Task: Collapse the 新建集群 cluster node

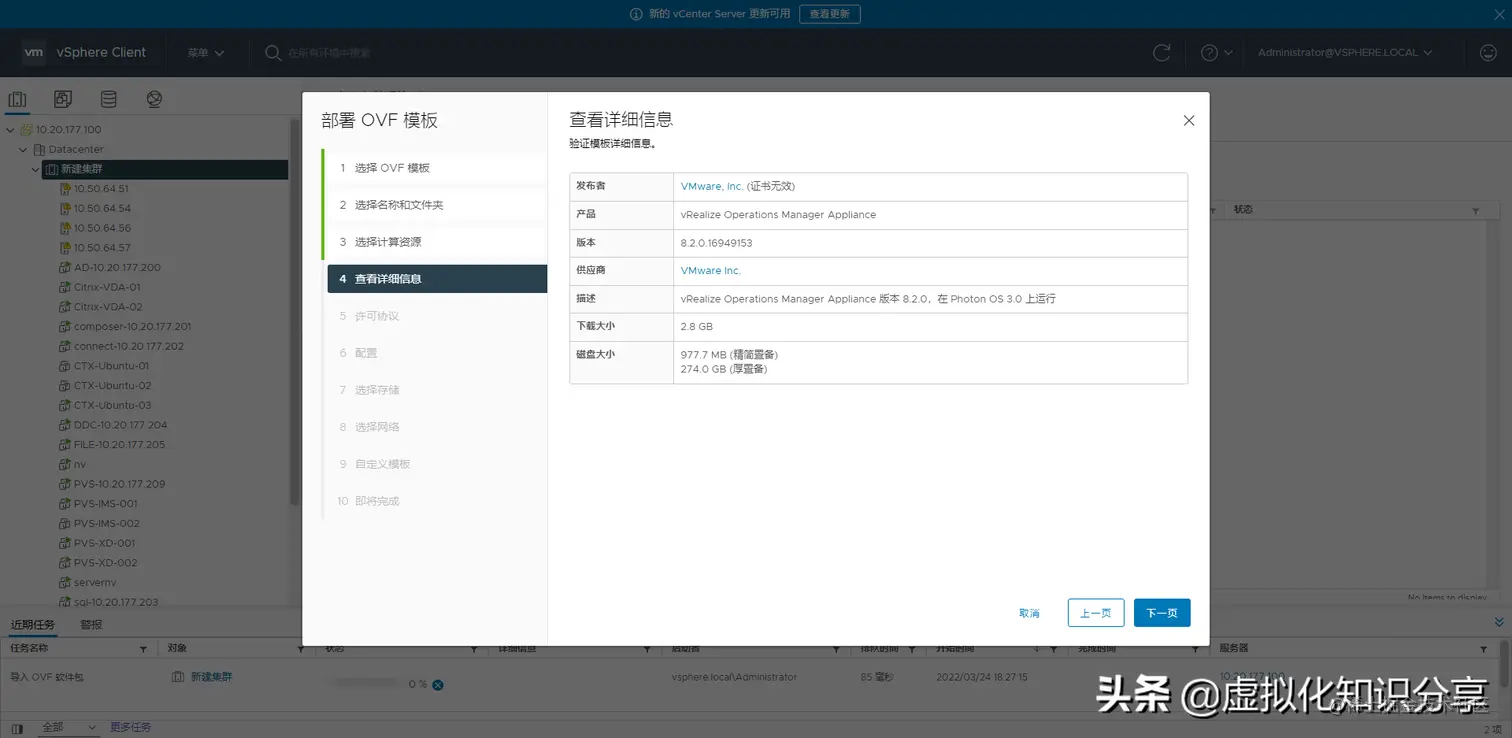Action: point(34,168)
